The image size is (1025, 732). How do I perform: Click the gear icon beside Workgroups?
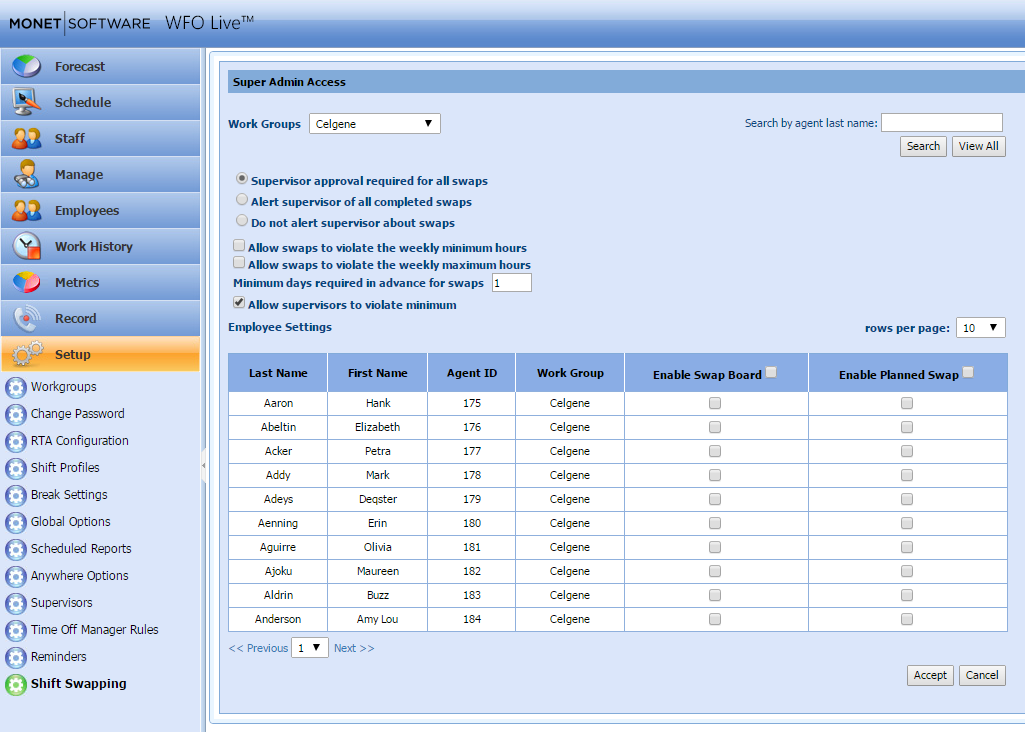pos(16,387)
